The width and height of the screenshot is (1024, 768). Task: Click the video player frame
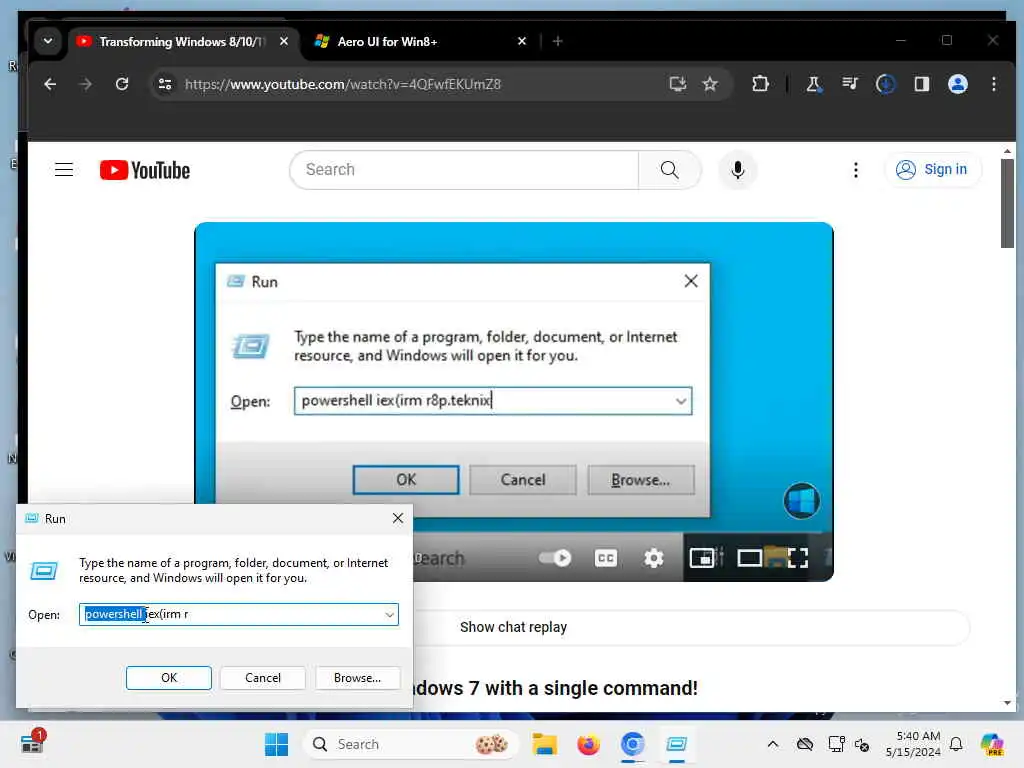514,401
